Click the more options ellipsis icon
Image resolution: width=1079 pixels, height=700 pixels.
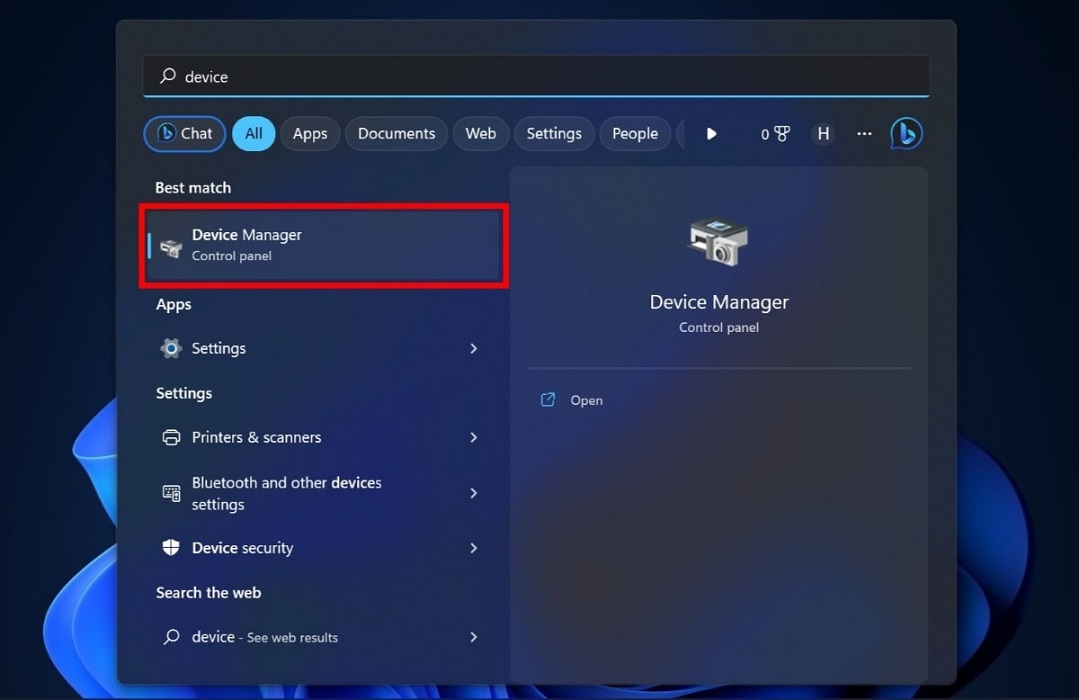[863, 133]
